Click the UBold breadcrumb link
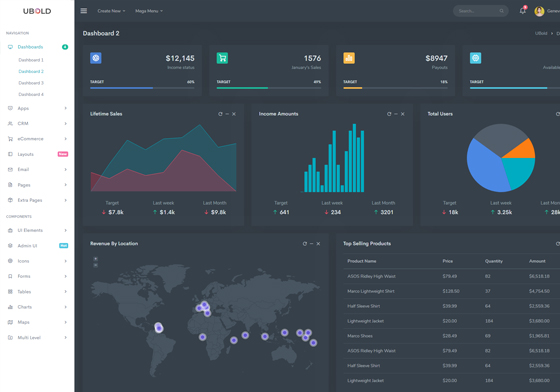Screen dimensions: 560x392 click(541, 33)
